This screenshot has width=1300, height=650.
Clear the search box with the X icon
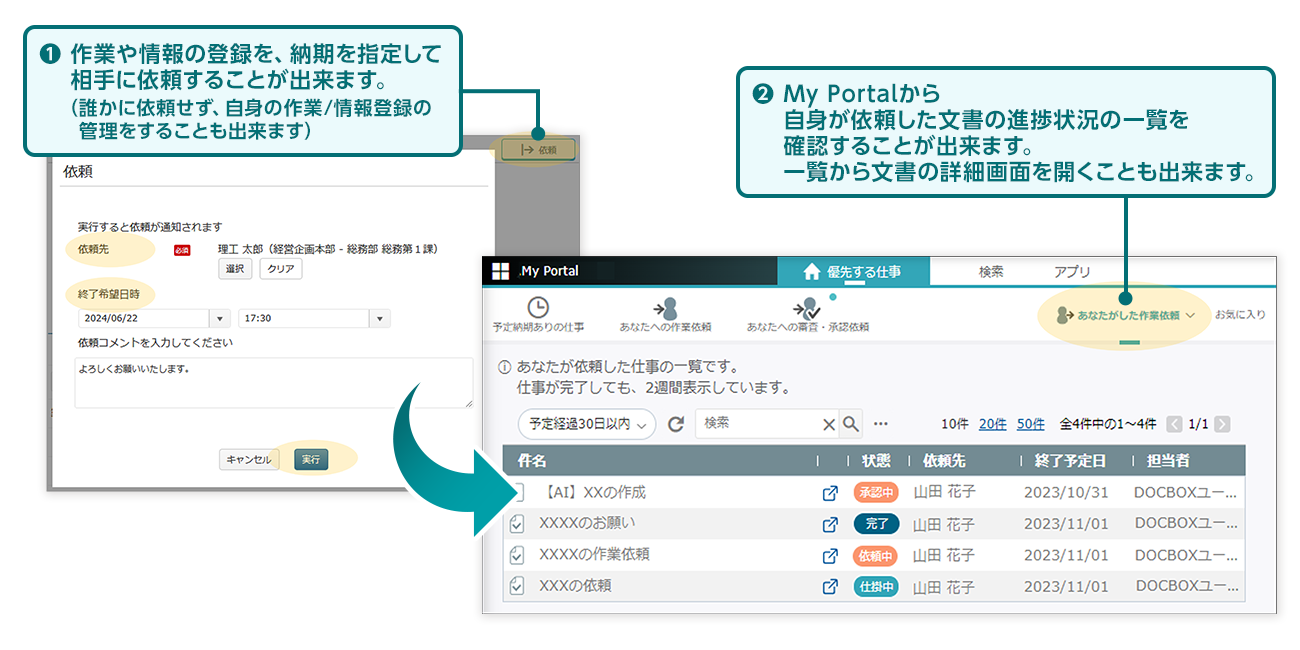click(828, 423)
